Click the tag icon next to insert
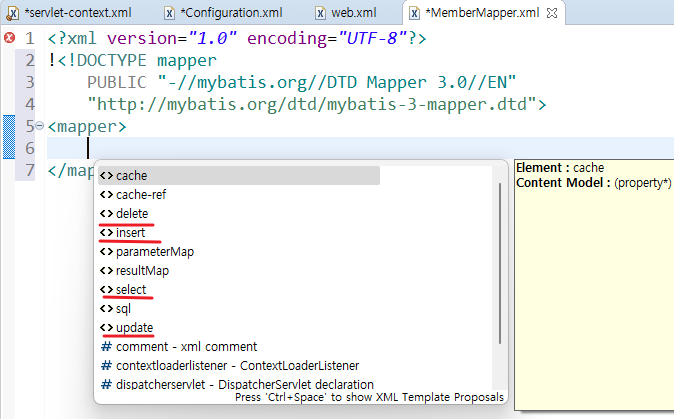 [106, 232]
